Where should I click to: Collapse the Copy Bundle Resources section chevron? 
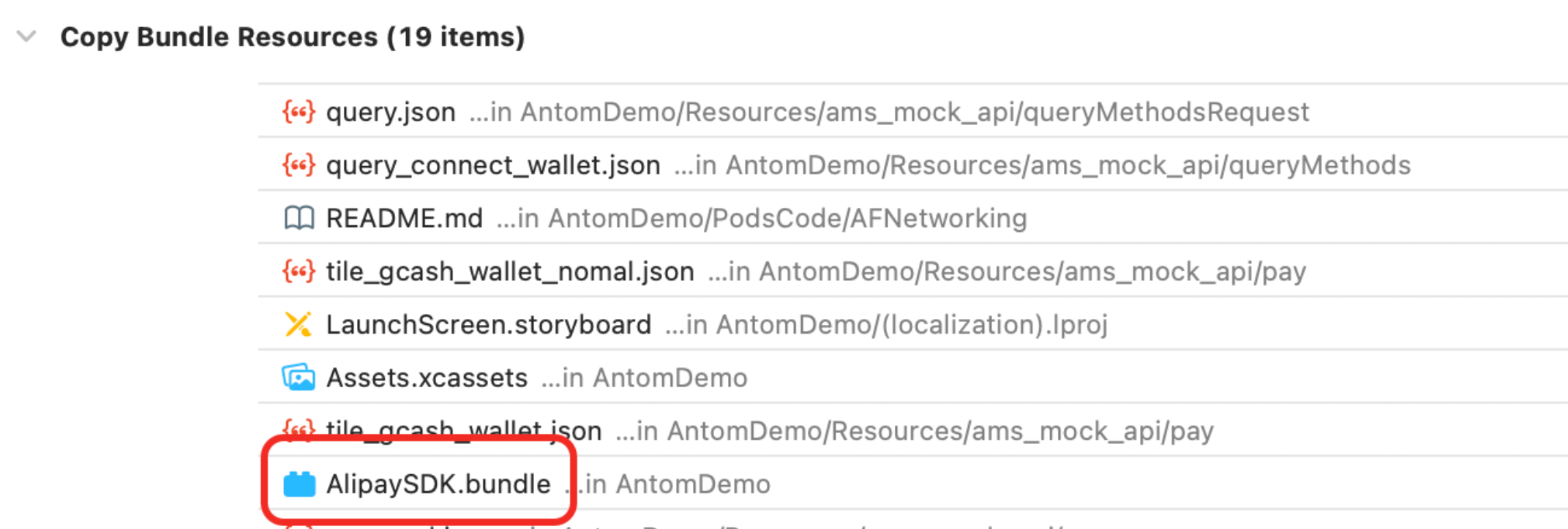(26, 37)
